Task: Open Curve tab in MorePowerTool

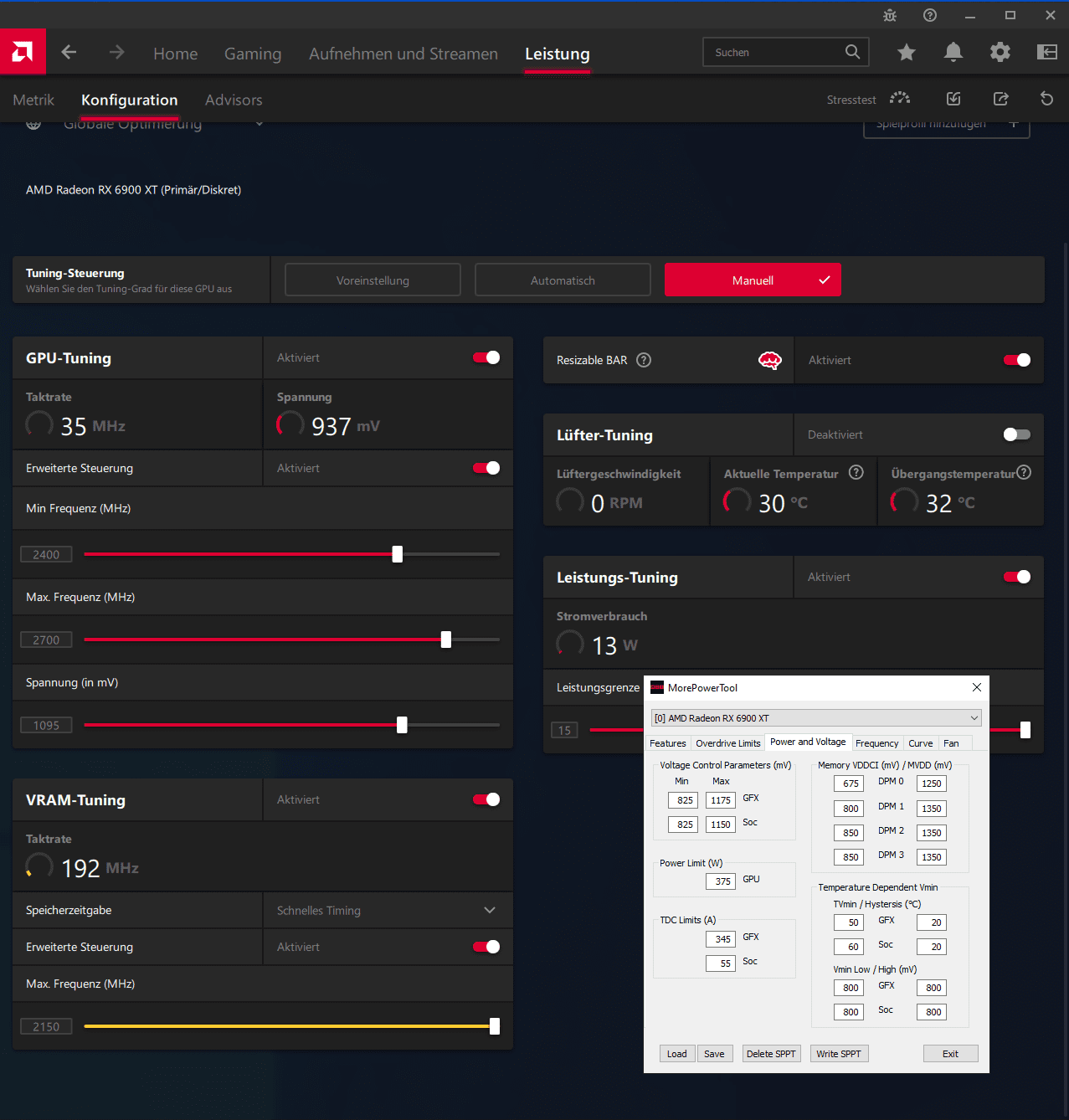Action: tap(921, 743)
